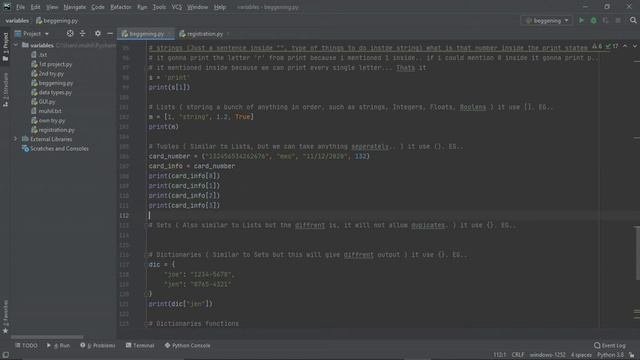Open the Tools menu
The height and width of the screenshot is (360, 640).
[x=159, y=7]
